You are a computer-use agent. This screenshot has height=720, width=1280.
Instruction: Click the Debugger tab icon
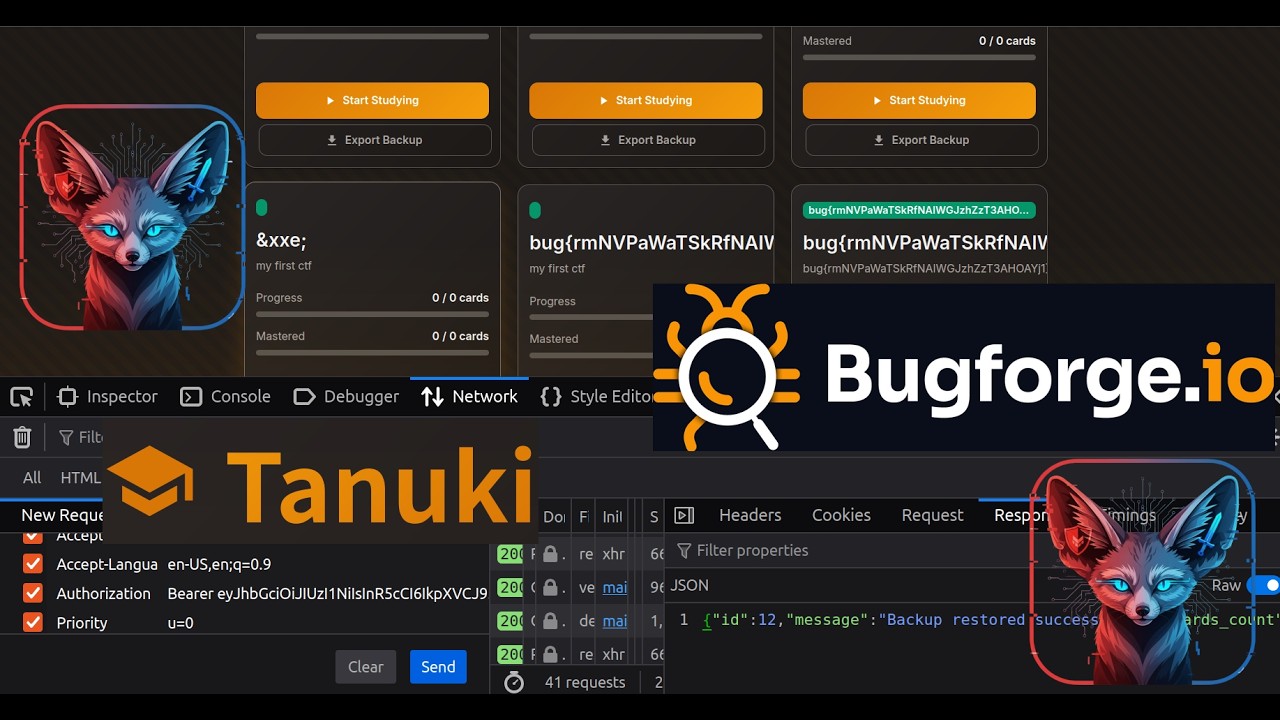click(304, 397)
